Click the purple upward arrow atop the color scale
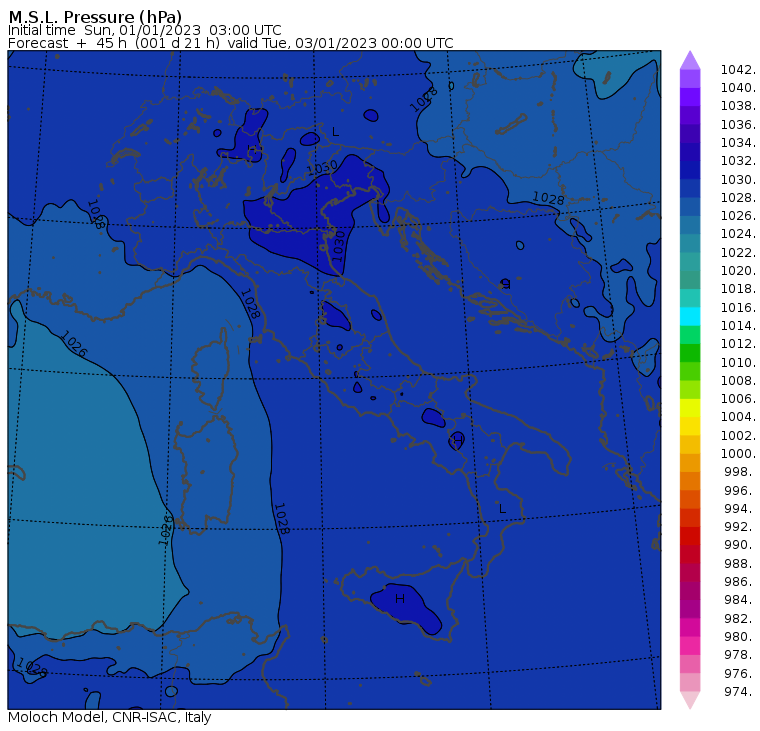Viewport: 760px width, 731px height. [x=690, y=60]
